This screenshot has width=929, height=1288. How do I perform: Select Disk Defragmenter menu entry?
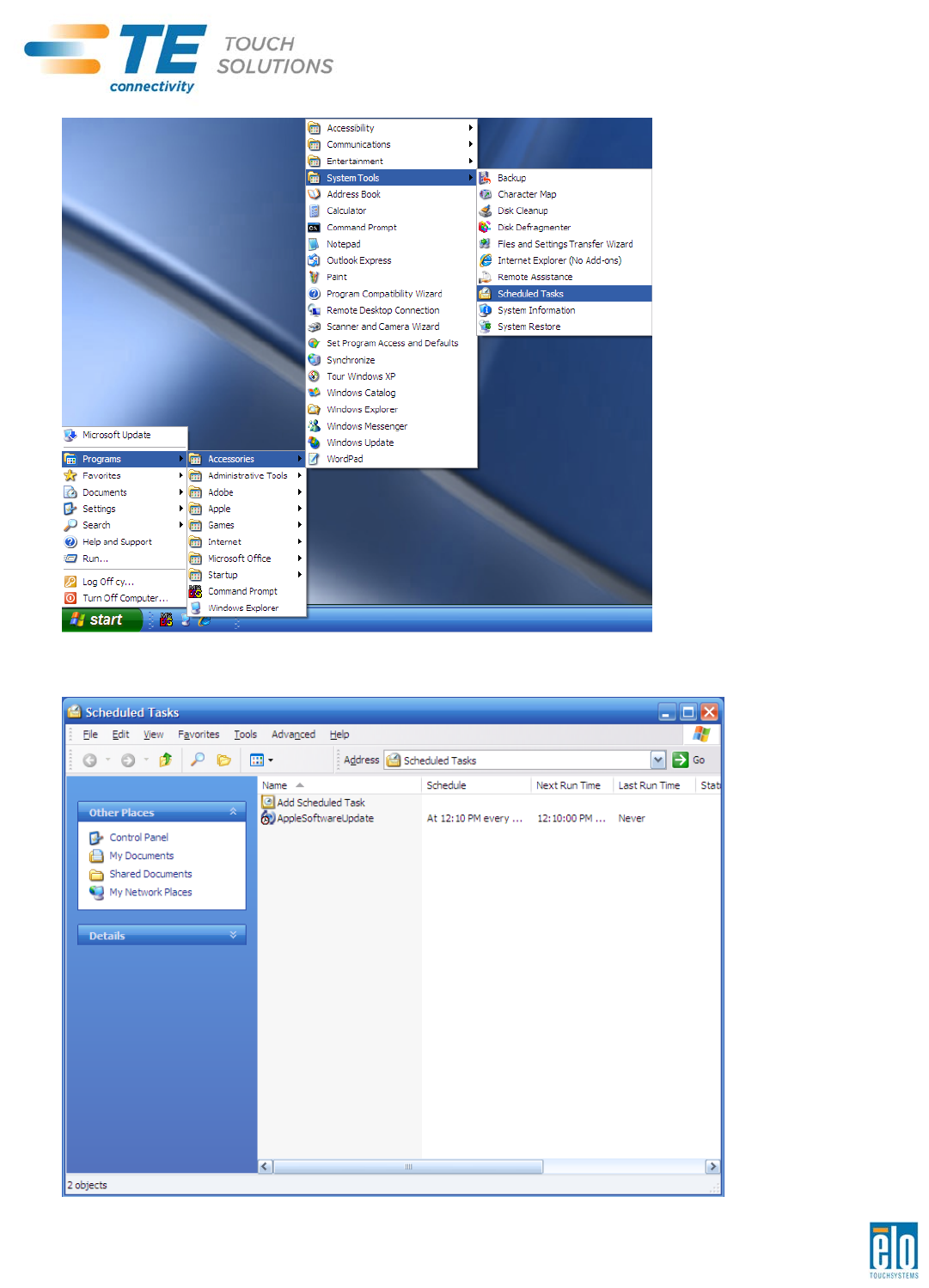pos(565,228)
